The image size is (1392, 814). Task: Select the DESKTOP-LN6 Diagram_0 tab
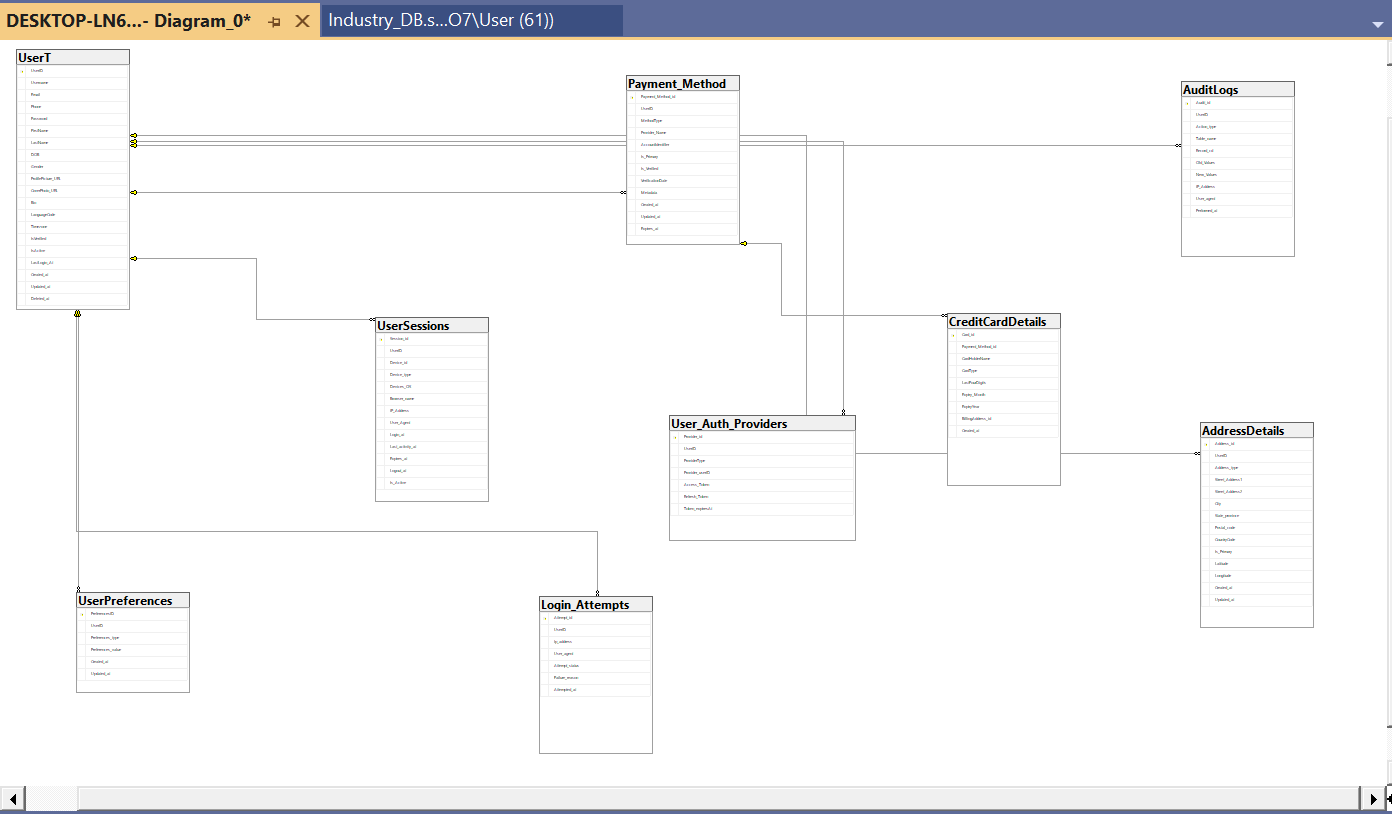(x=128, y=20)
